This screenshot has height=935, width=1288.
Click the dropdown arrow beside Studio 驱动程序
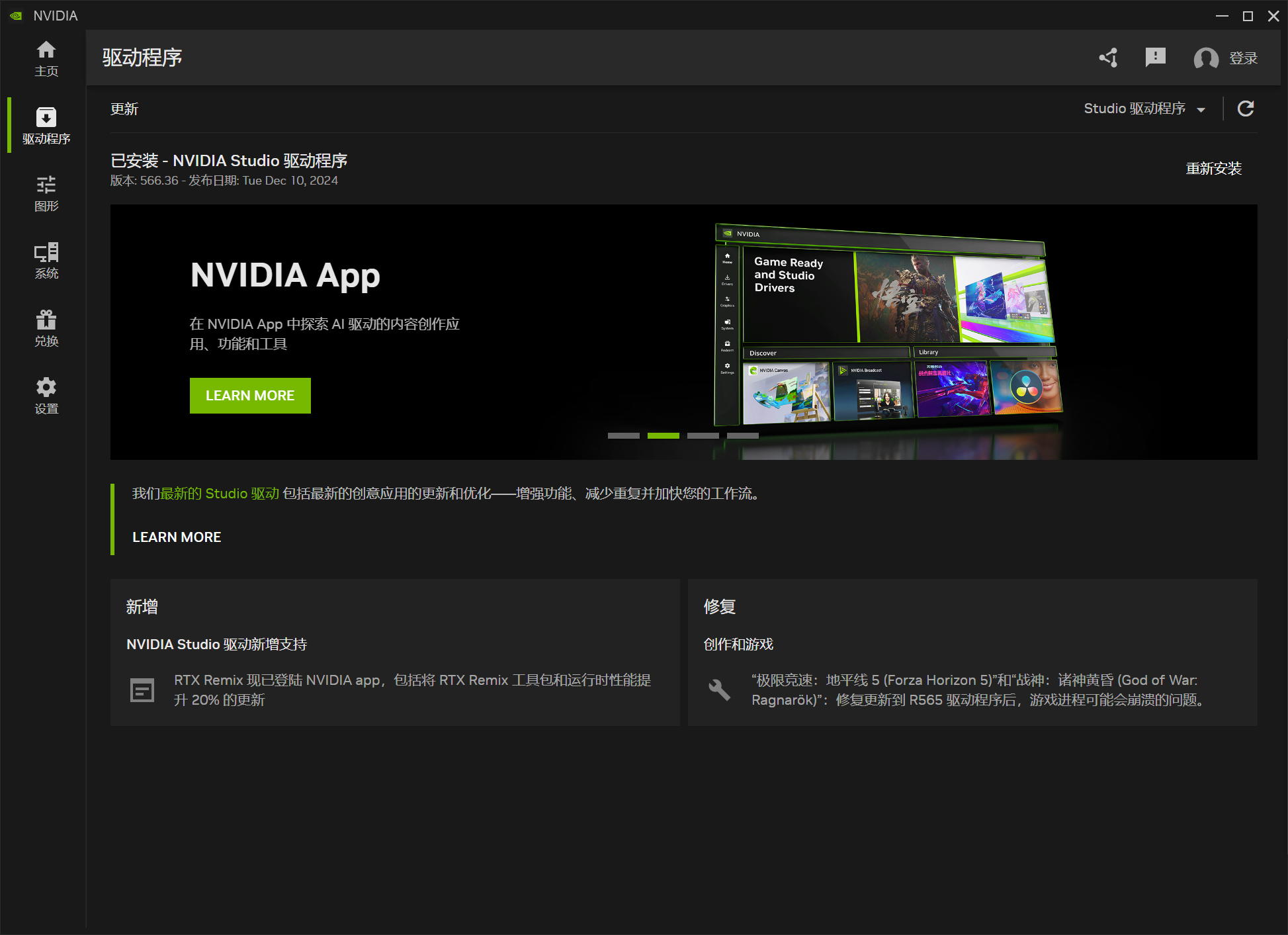(1201, 110)
